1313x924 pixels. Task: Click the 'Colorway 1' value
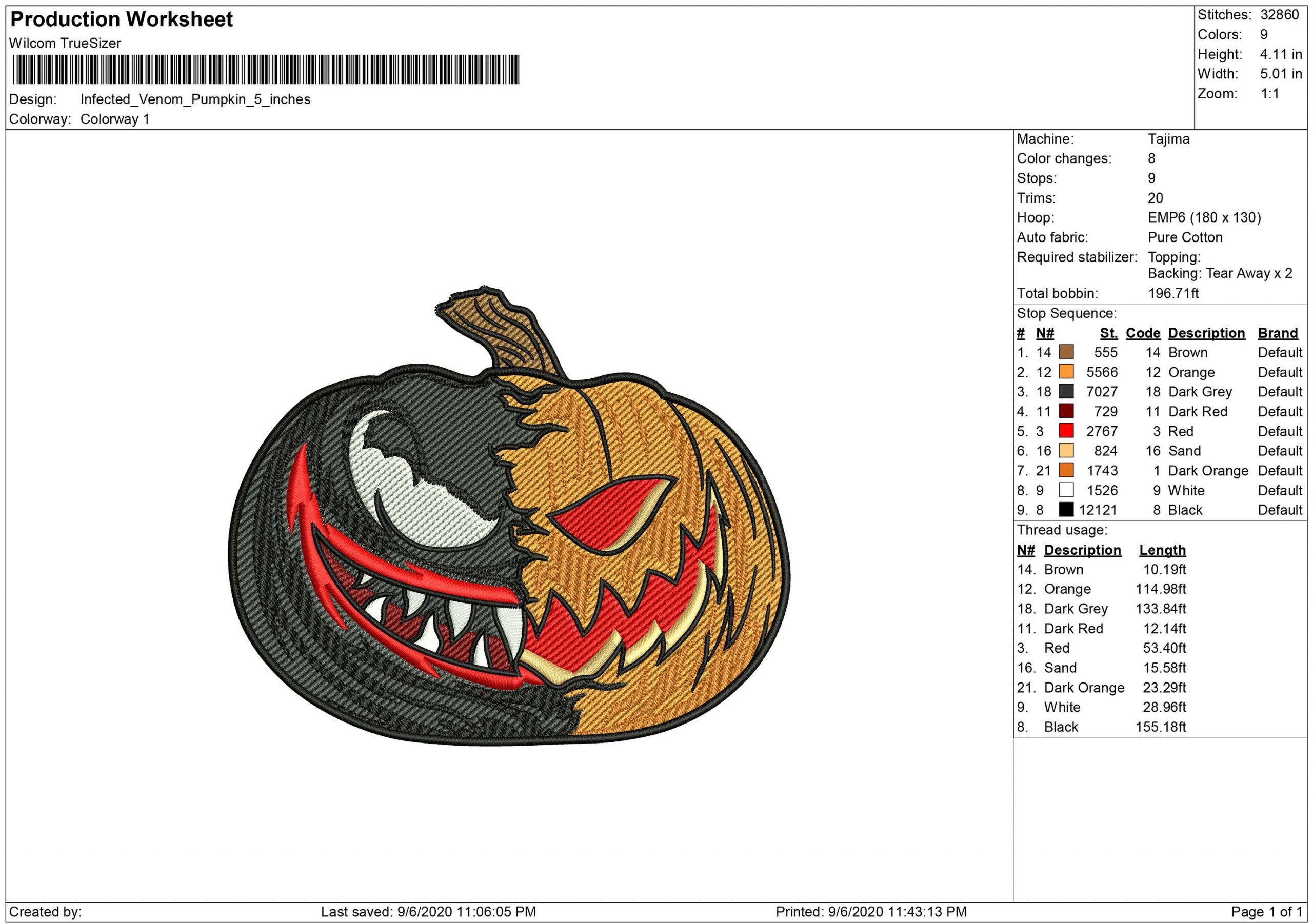click(115, 119)
